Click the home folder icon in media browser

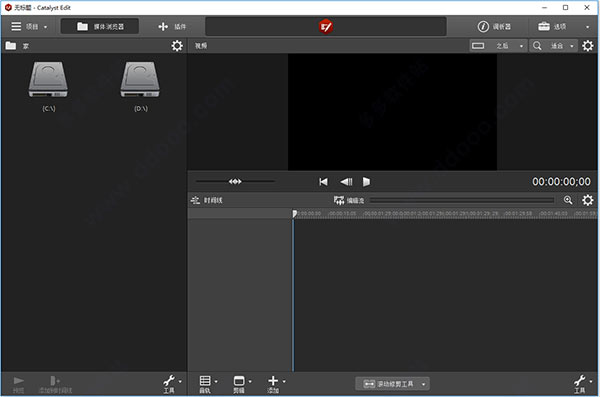point(11,46)
